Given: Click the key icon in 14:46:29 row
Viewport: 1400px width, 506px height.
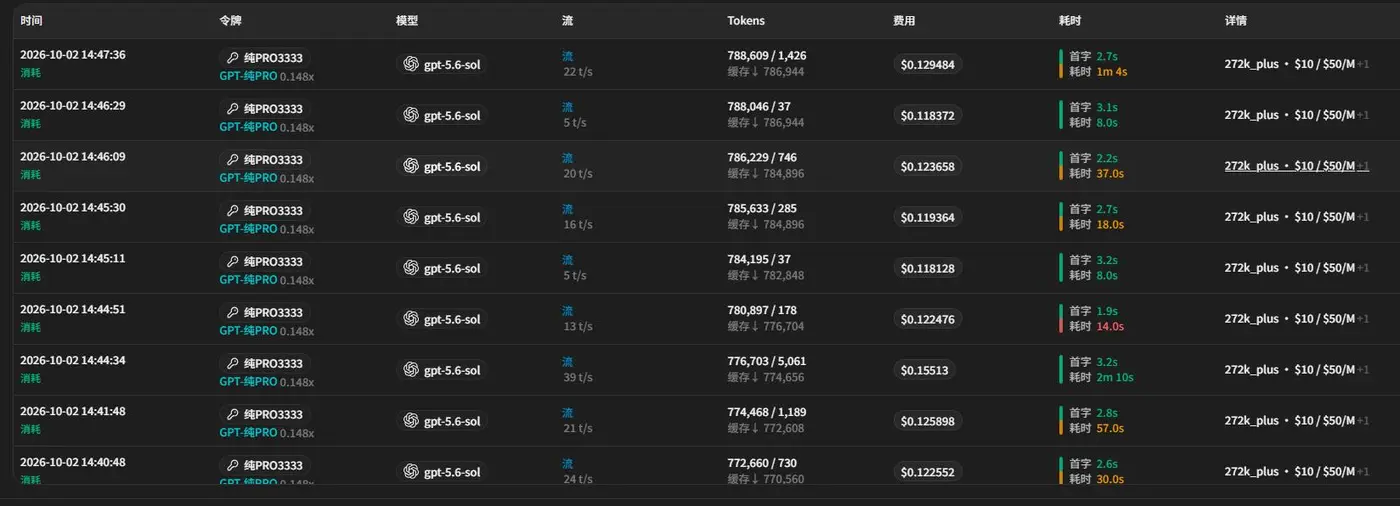Looking at the screenshot, I should [233, 109].
